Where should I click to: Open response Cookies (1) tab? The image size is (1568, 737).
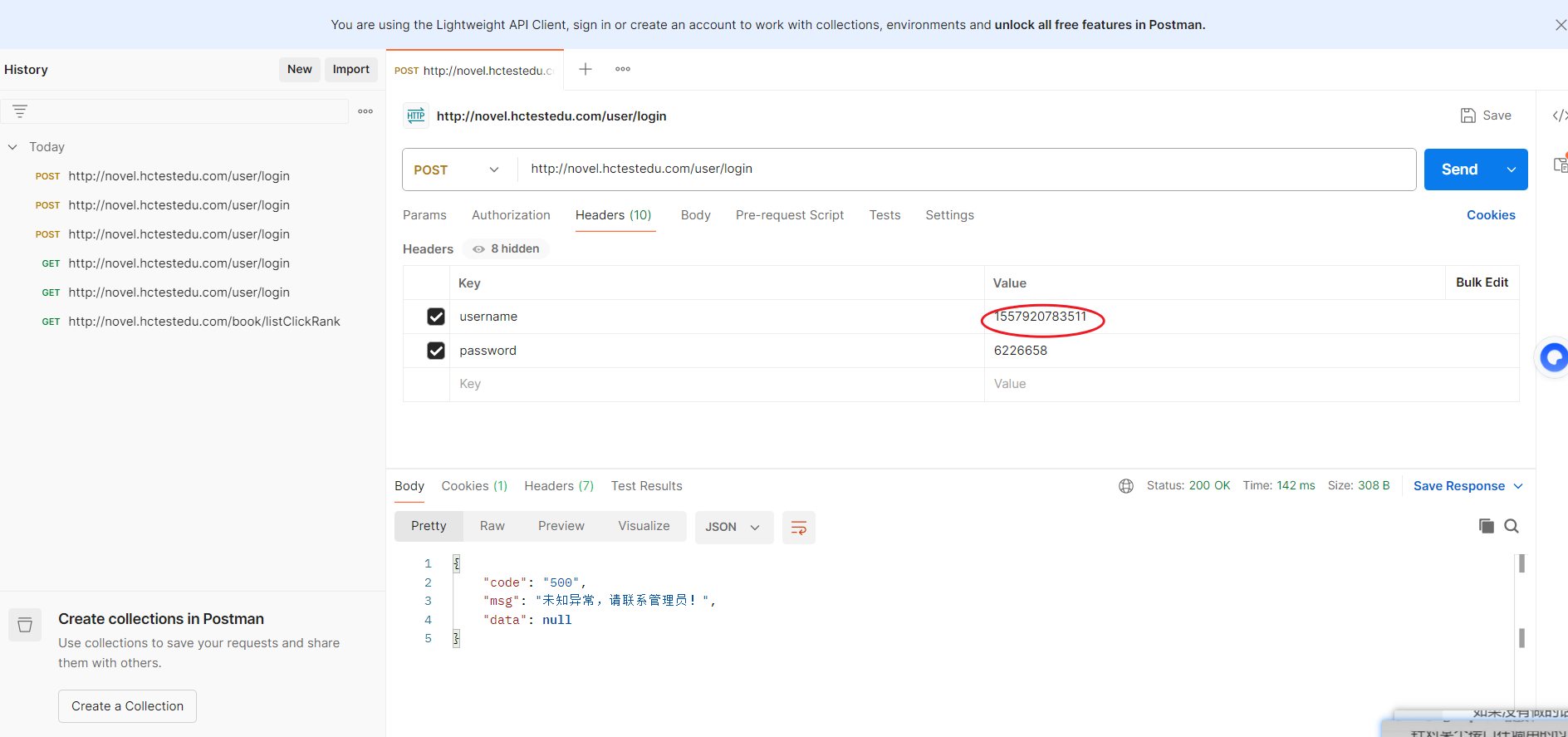pyautogui.click(x=474, y=486)
